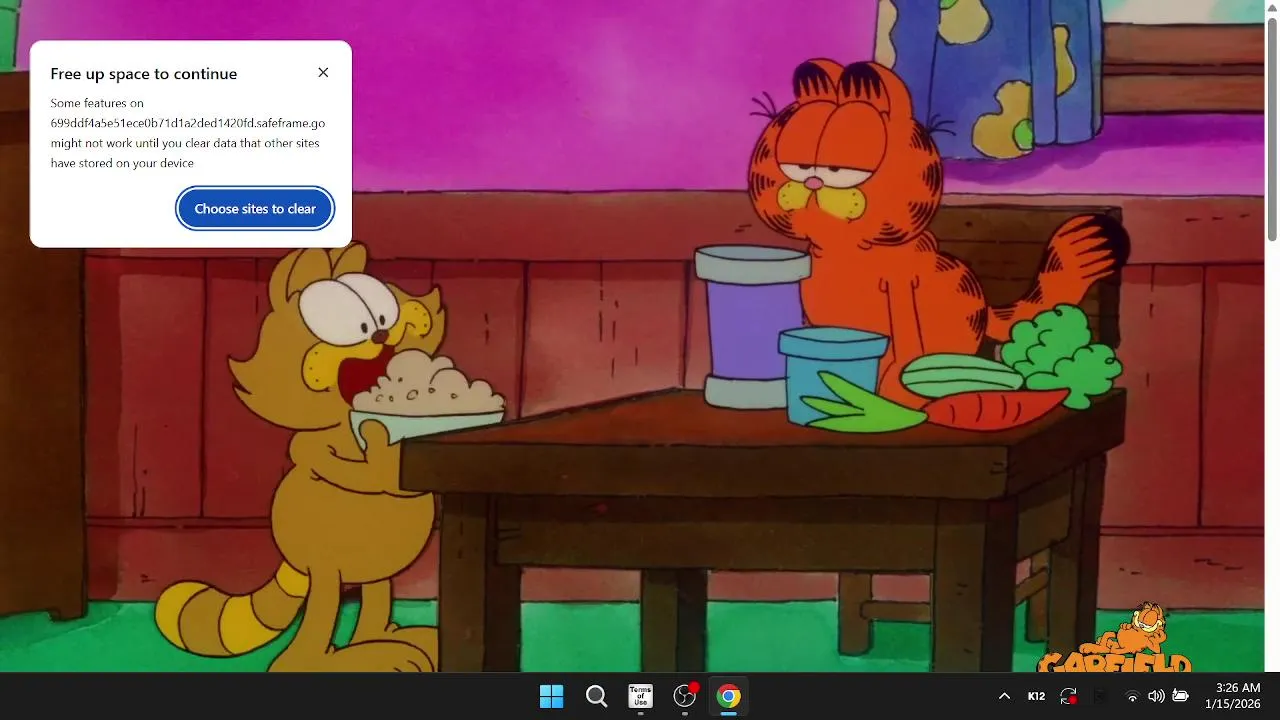Open the Windows Start menu
The width and height of the screenshot is (1280, 720).
coord(551,697)
